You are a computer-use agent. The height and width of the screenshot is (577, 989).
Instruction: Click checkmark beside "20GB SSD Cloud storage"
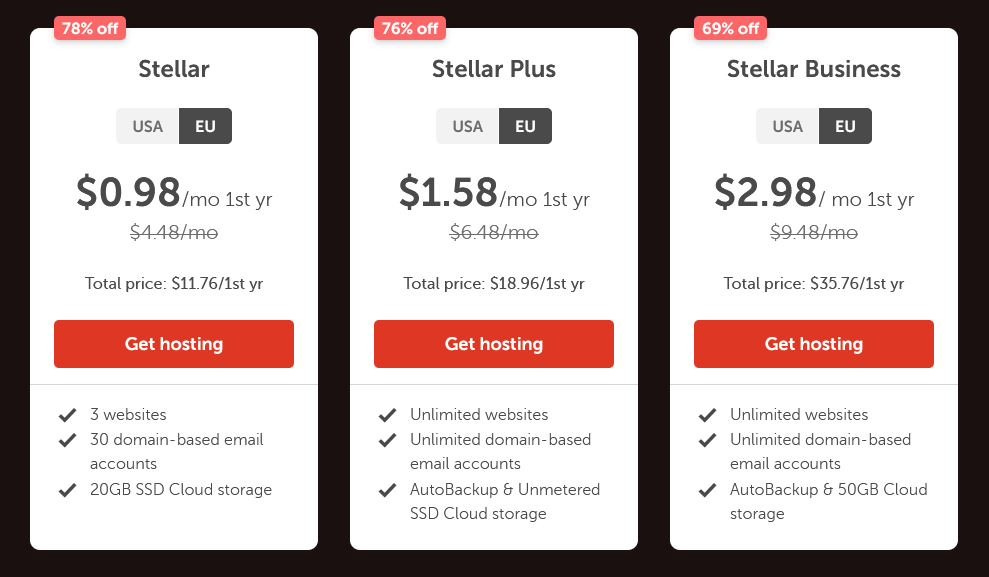coord(68,490)
